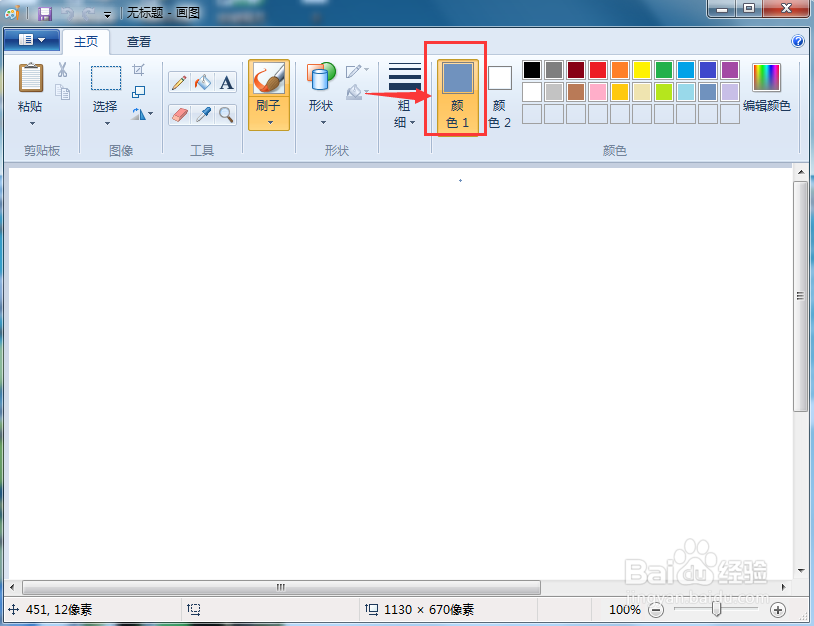Pick the green color swatch
The width and height of the screenshot is (814, 626).
[664, 70]
